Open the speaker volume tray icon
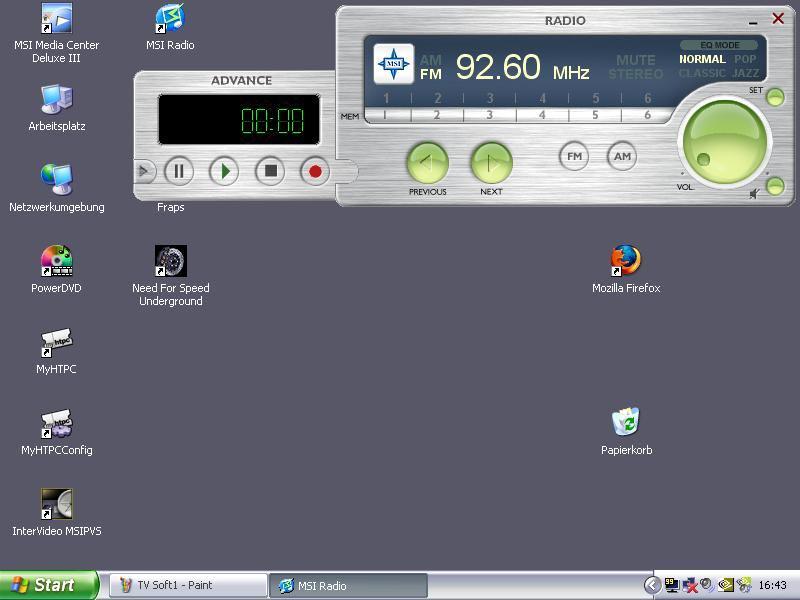Image resolution: width=800 pixels, height=600 pixels. [x=707, y=585]
